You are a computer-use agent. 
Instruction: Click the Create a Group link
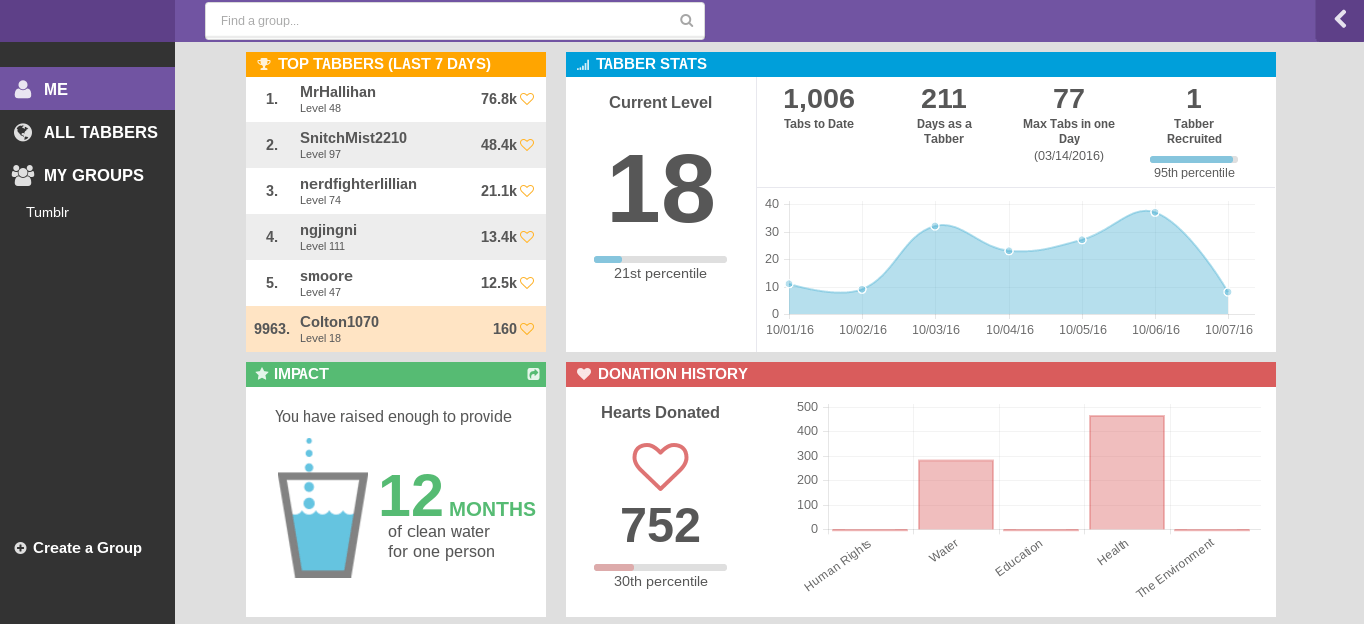coord(87,548)
